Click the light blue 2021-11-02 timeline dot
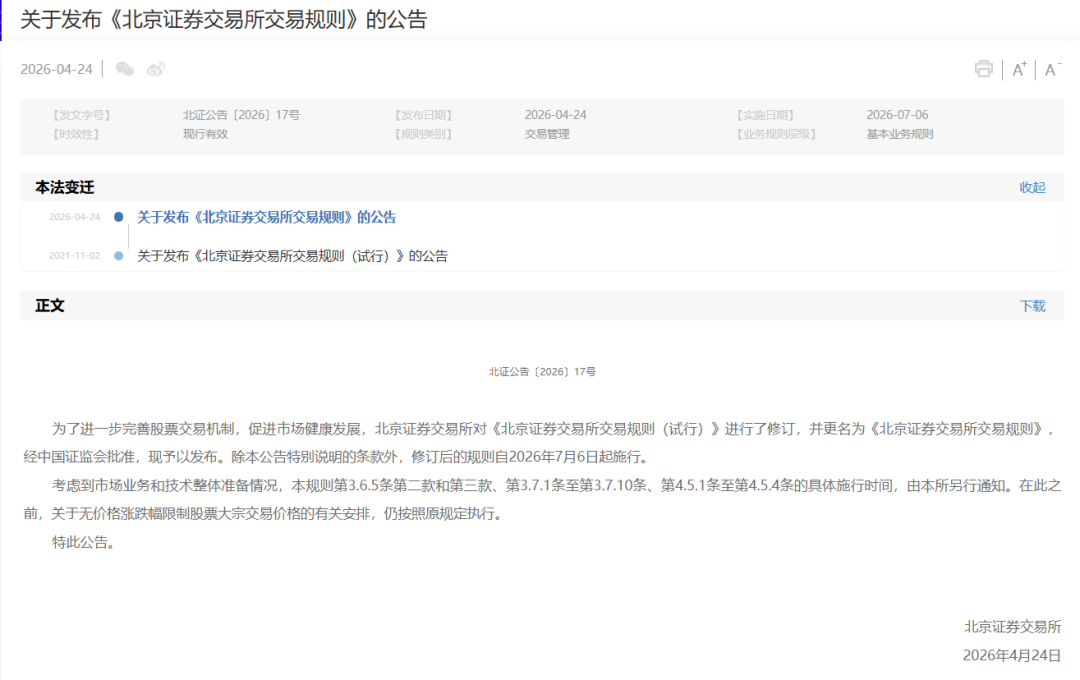 click(x=118, y=256)
